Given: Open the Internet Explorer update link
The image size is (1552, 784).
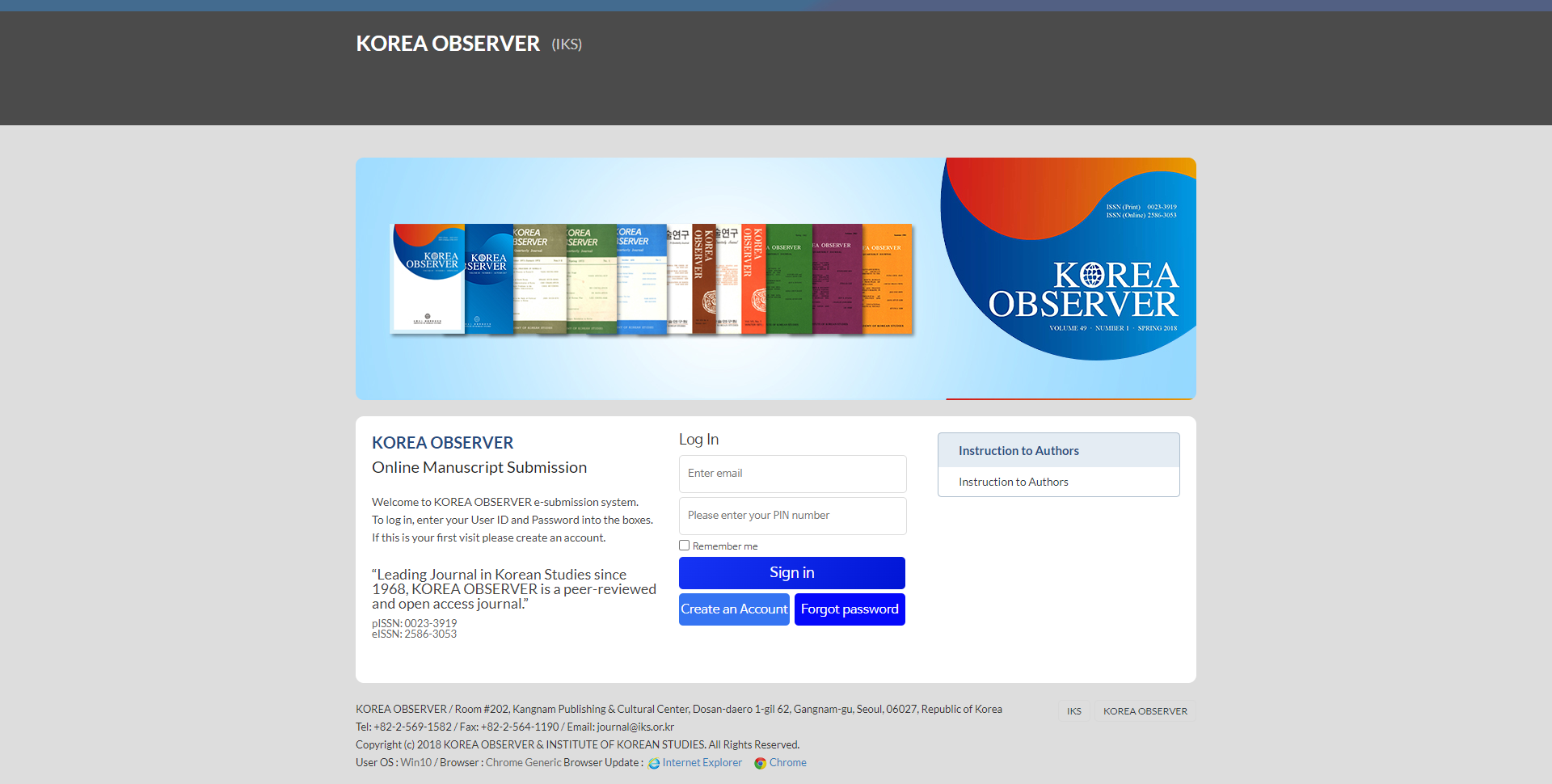Looking at the screenshot, I should tap(702, 762).
